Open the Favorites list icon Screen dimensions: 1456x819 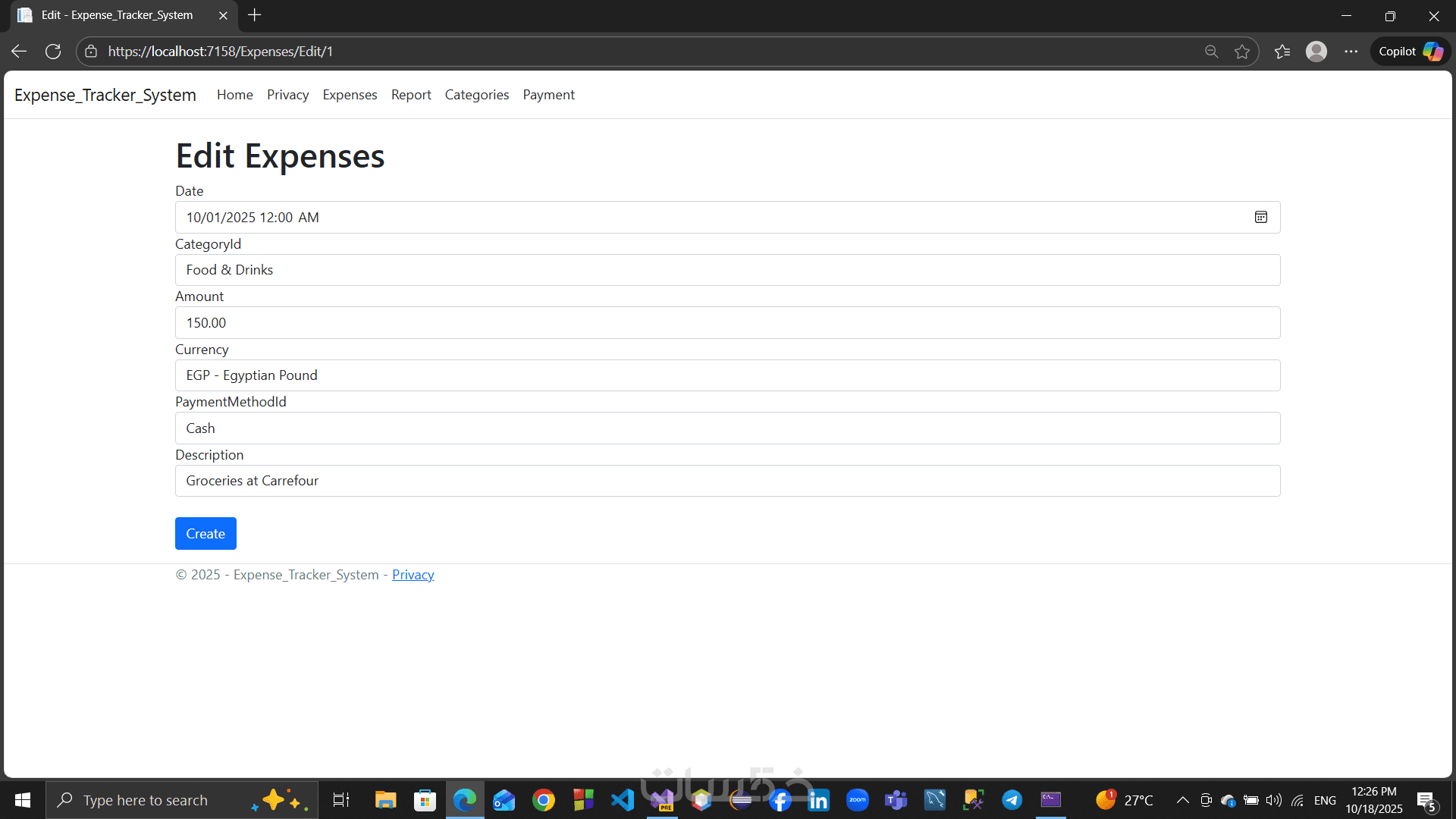pos(1282,52)
